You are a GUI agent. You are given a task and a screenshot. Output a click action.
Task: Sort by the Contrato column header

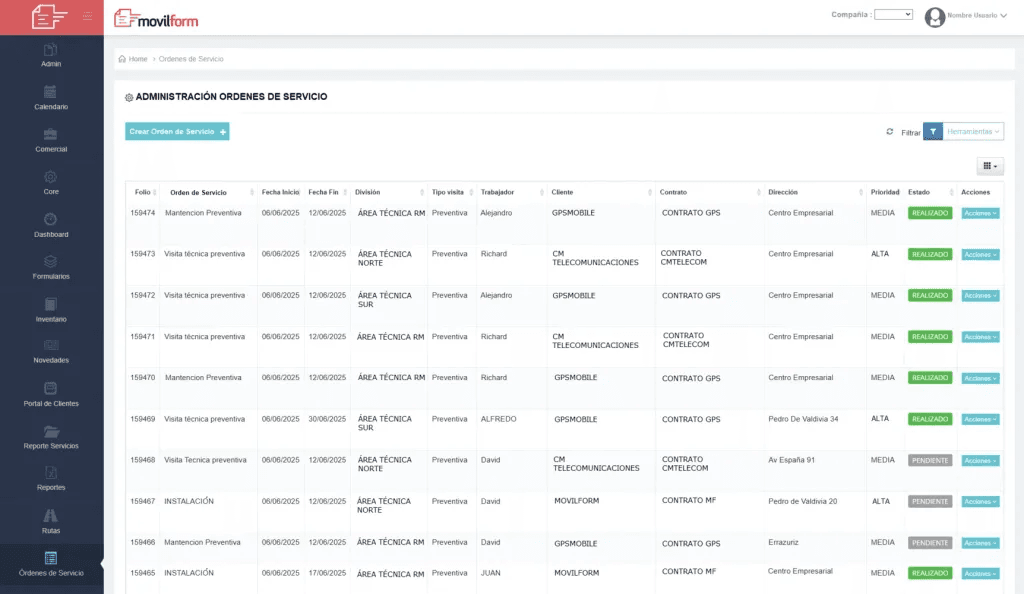pos(709,192)
